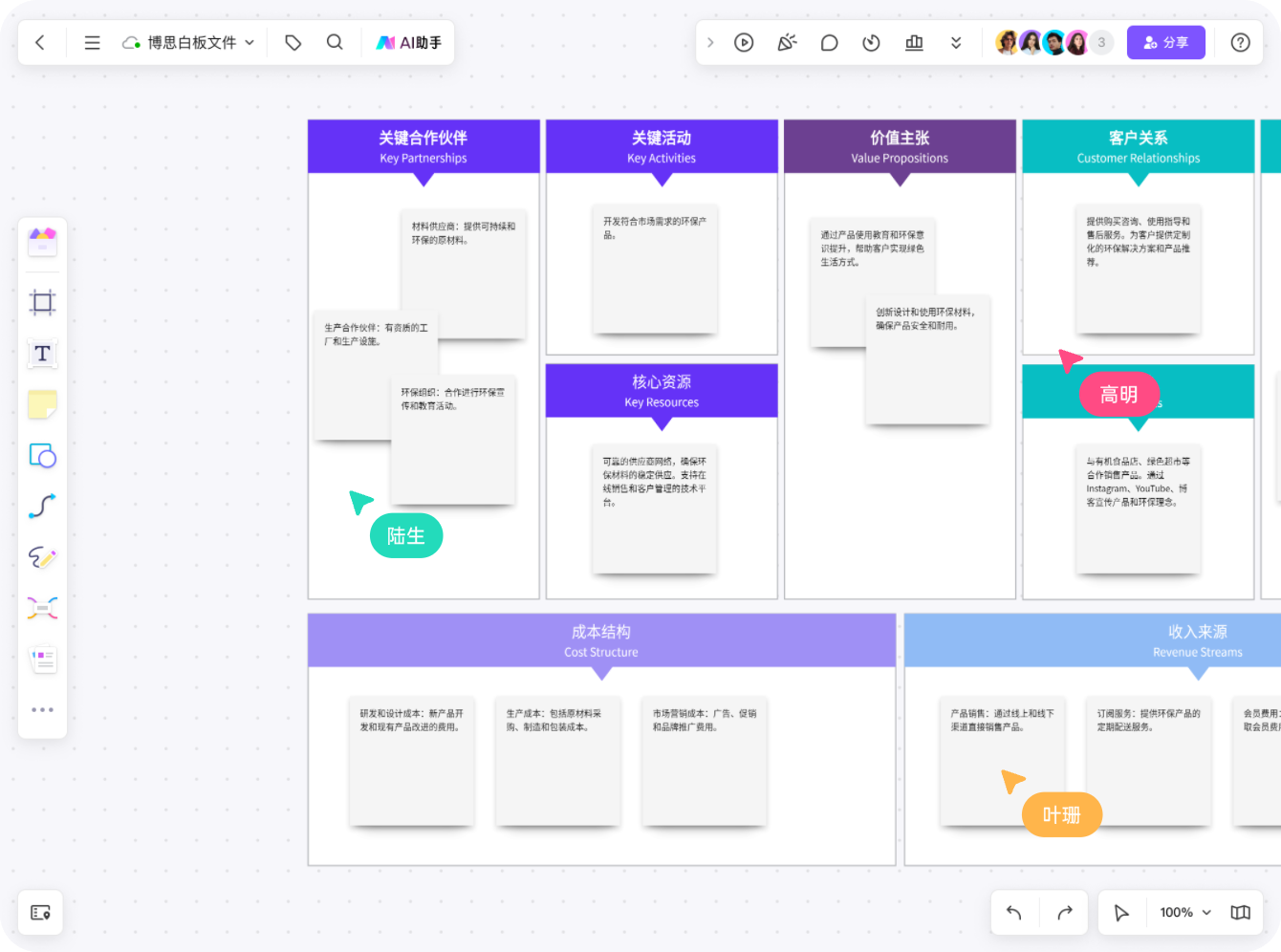Select the 成本结构 Cost Structure header
Screen dimensions: 1281x952
click(x=601, y=640)
